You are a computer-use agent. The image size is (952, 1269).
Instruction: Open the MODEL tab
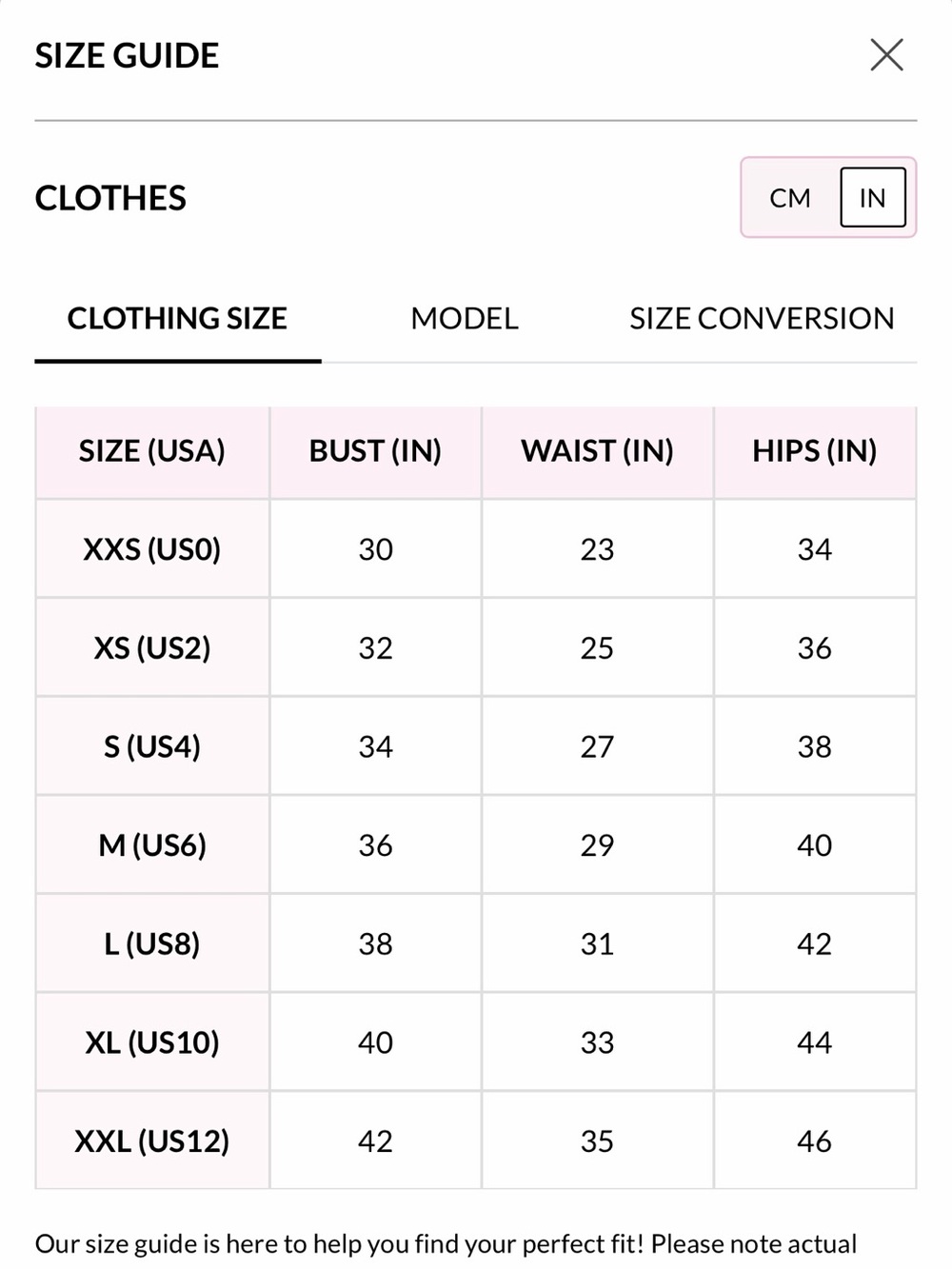click(465, 318)
